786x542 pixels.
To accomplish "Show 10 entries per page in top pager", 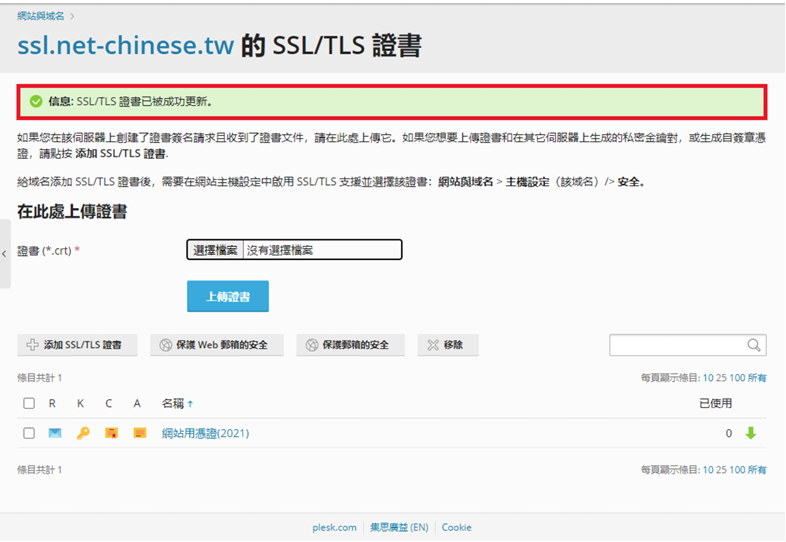I will (708, 378).
